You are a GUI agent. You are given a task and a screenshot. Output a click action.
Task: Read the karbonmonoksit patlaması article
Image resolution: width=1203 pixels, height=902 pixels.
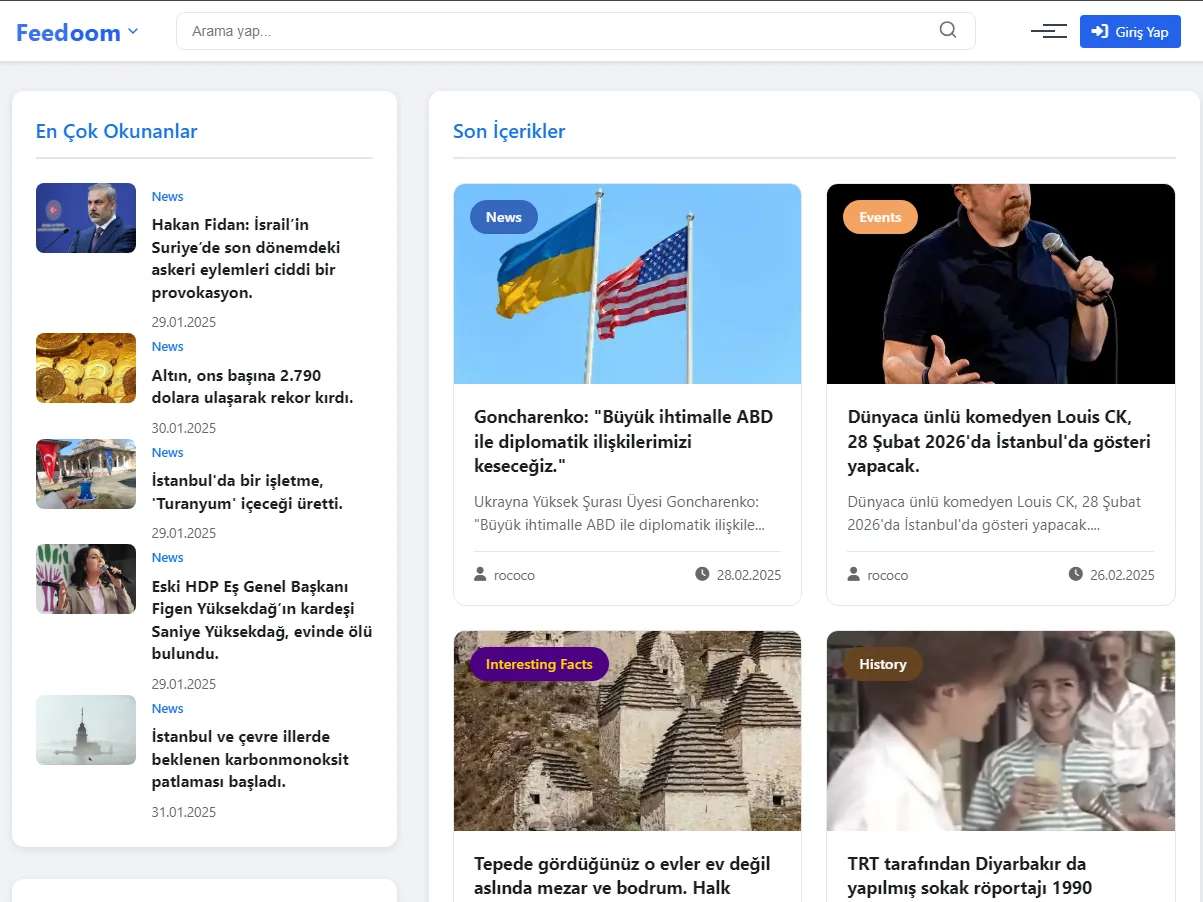(x=250, y=759)
